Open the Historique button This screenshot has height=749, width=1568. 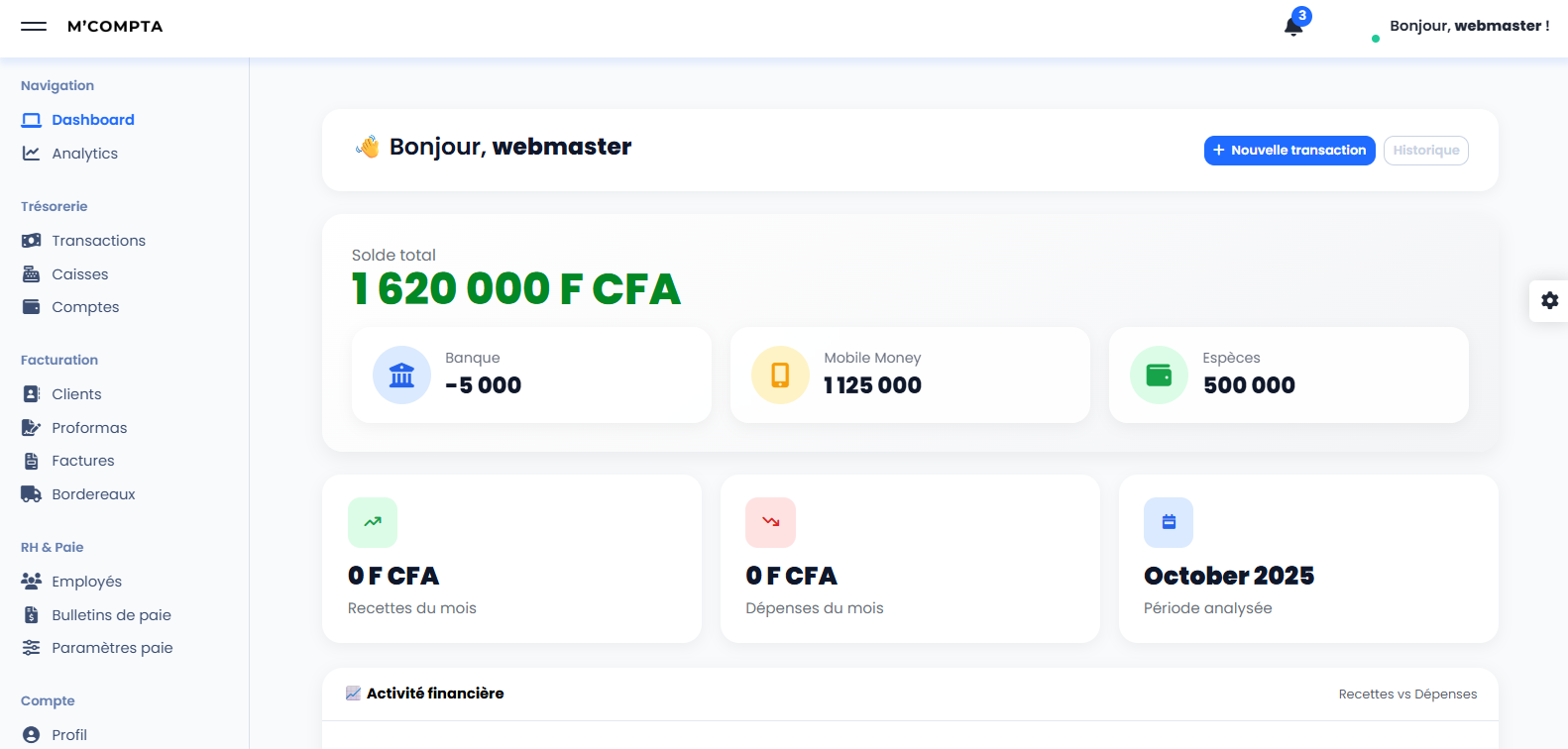(1425, 151)
